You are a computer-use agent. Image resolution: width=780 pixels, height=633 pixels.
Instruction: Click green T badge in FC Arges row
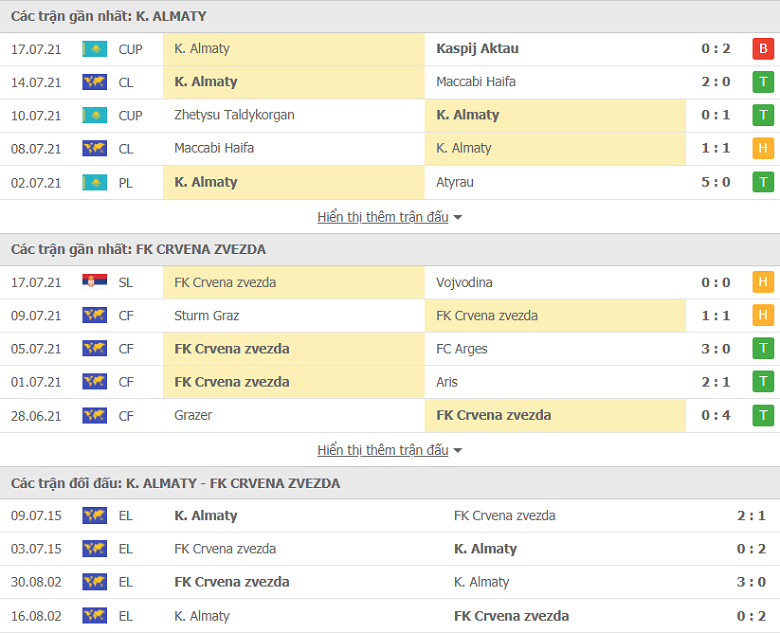(x=763, y=348)
